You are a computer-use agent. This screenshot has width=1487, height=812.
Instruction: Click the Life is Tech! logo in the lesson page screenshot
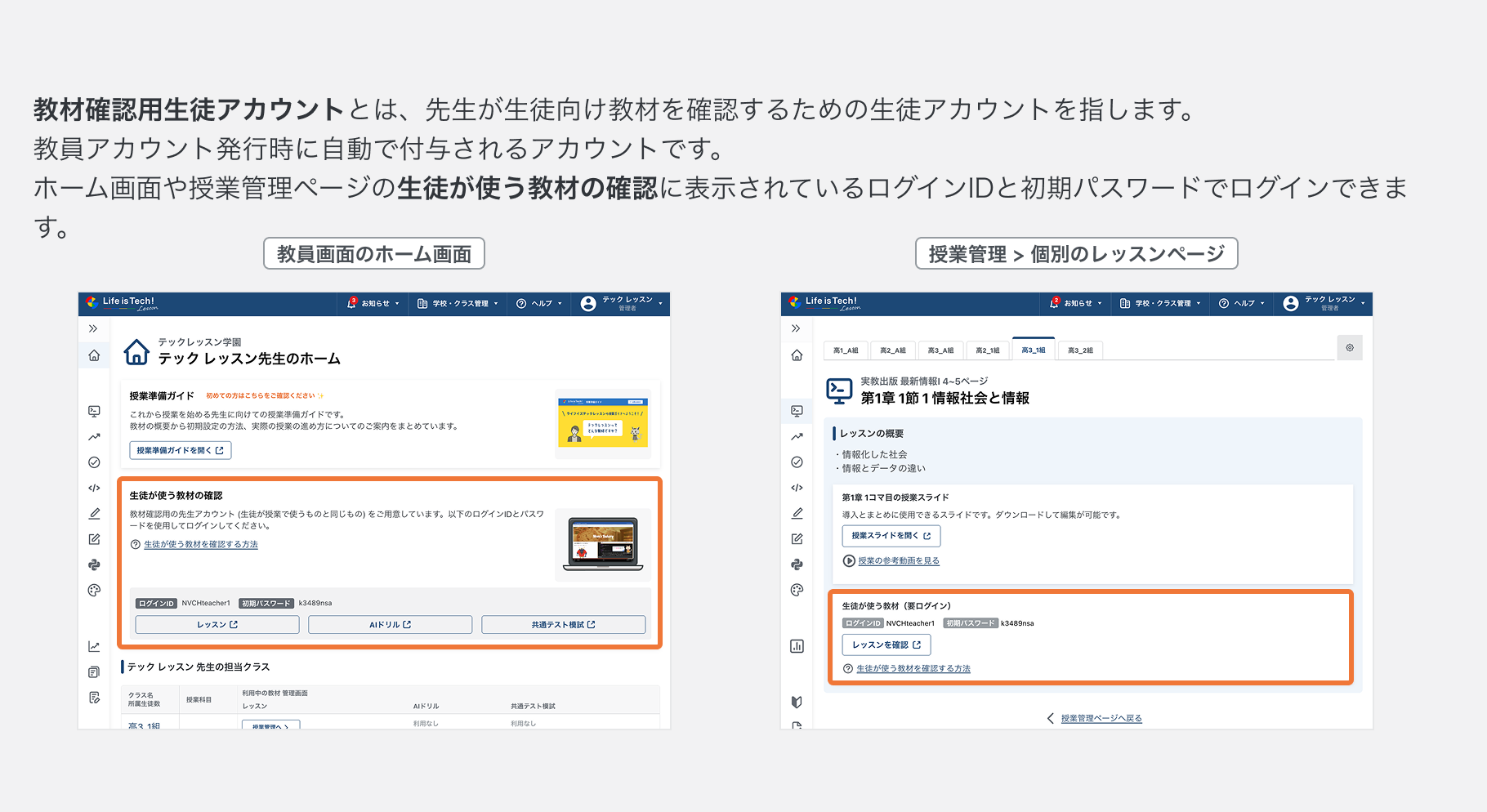tap(824, 303)
